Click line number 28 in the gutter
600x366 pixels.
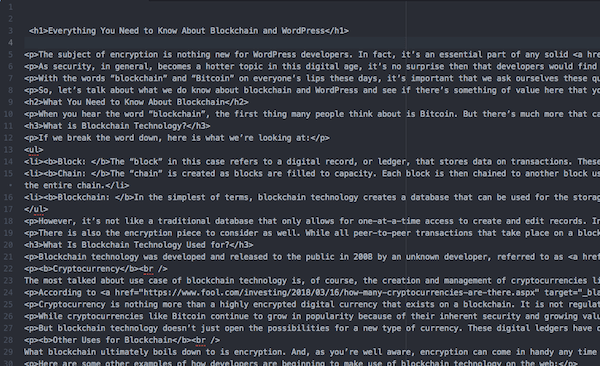[8, 340]
